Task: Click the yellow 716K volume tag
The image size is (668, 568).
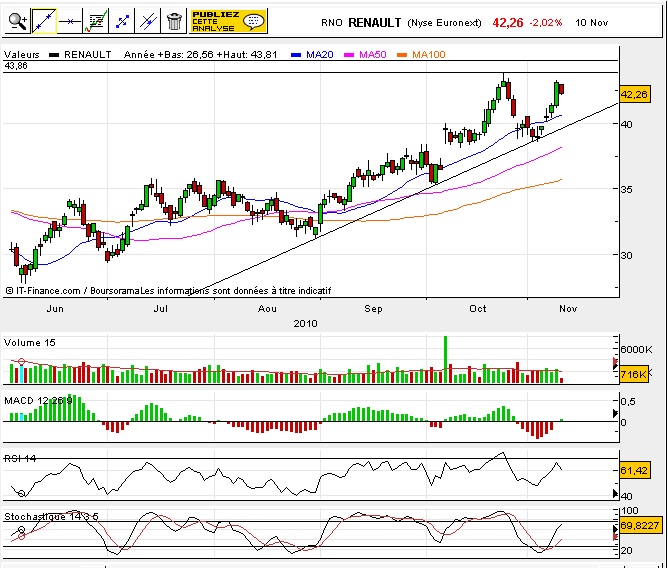Action: pyautogui.click(x=633, y=374)
